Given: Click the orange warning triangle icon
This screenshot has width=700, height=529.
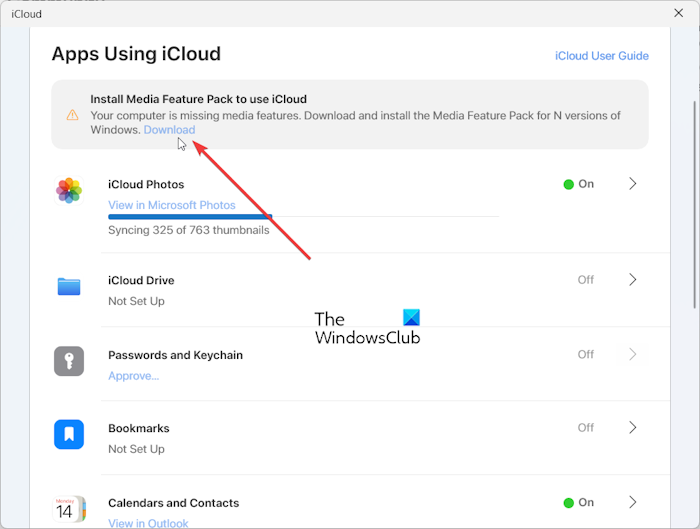Looking at the screenshot, I should (72, 115).
